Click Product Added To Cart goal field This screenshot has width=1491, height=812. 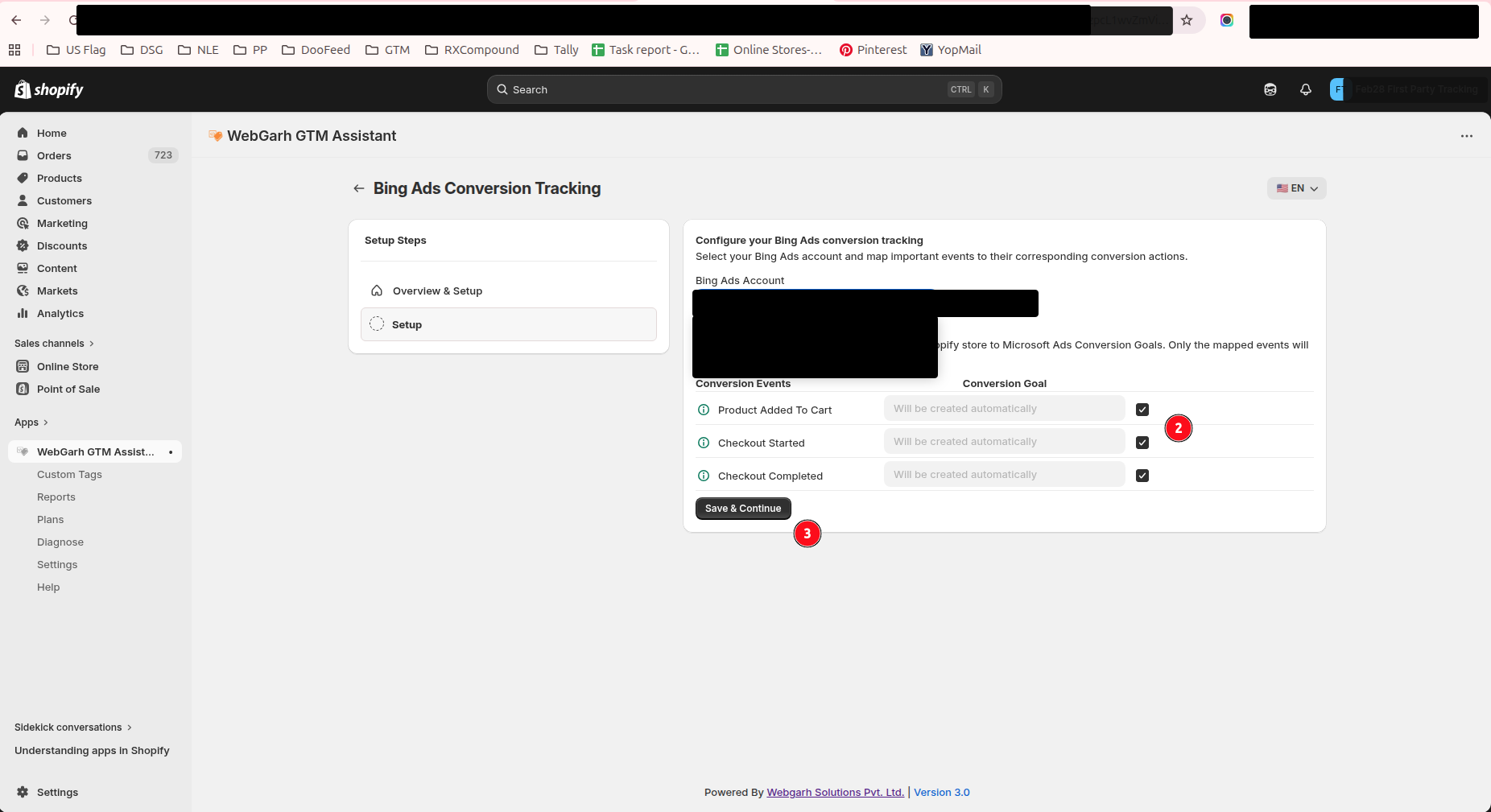(1004, 409)
